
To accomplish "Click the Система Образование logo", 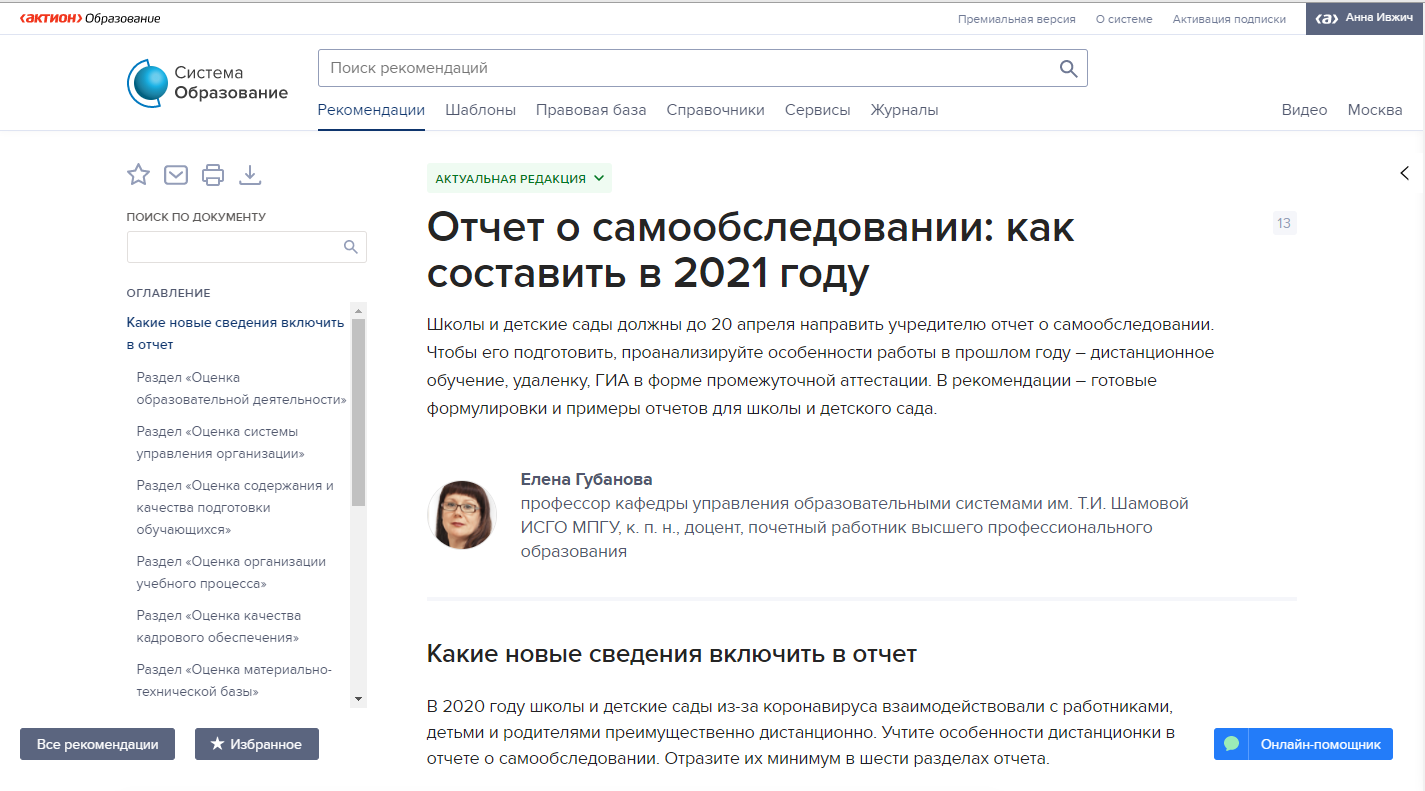I will (x=207, y=83).
